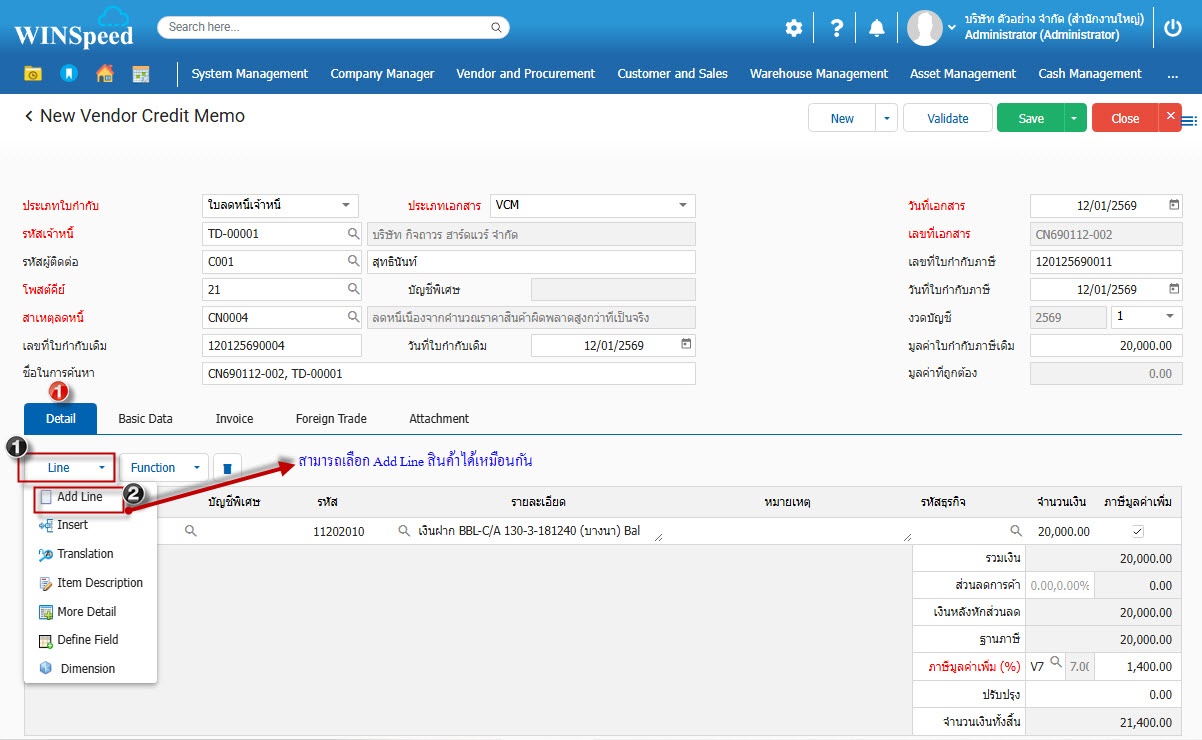Open the accounting period dropdown
Image resolution: width=1202 pixels, height=740 pixels.
(x=1169, y=317)
